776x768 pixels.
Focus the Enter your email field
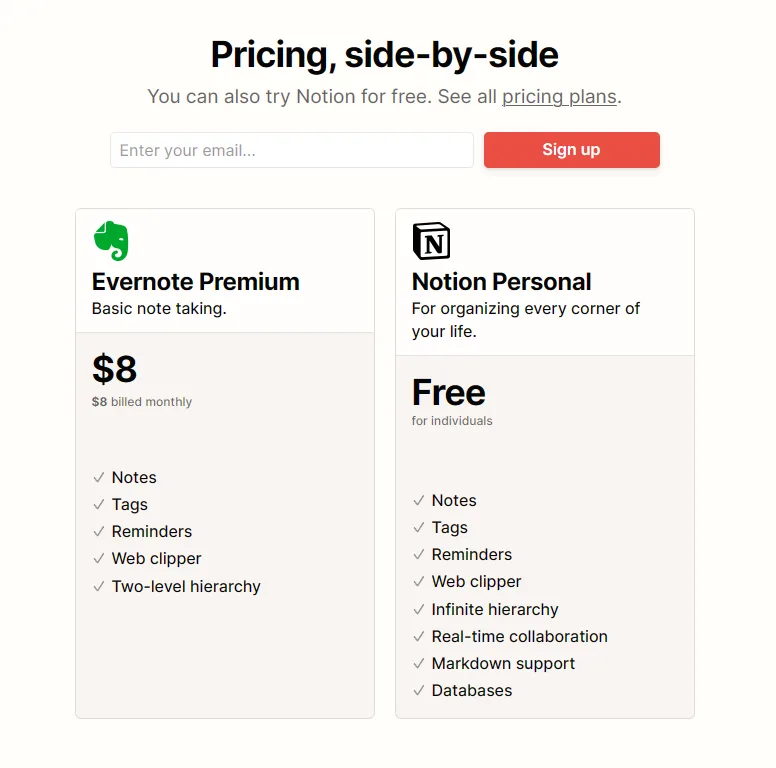pyautogui.click(x=291, y=150)
